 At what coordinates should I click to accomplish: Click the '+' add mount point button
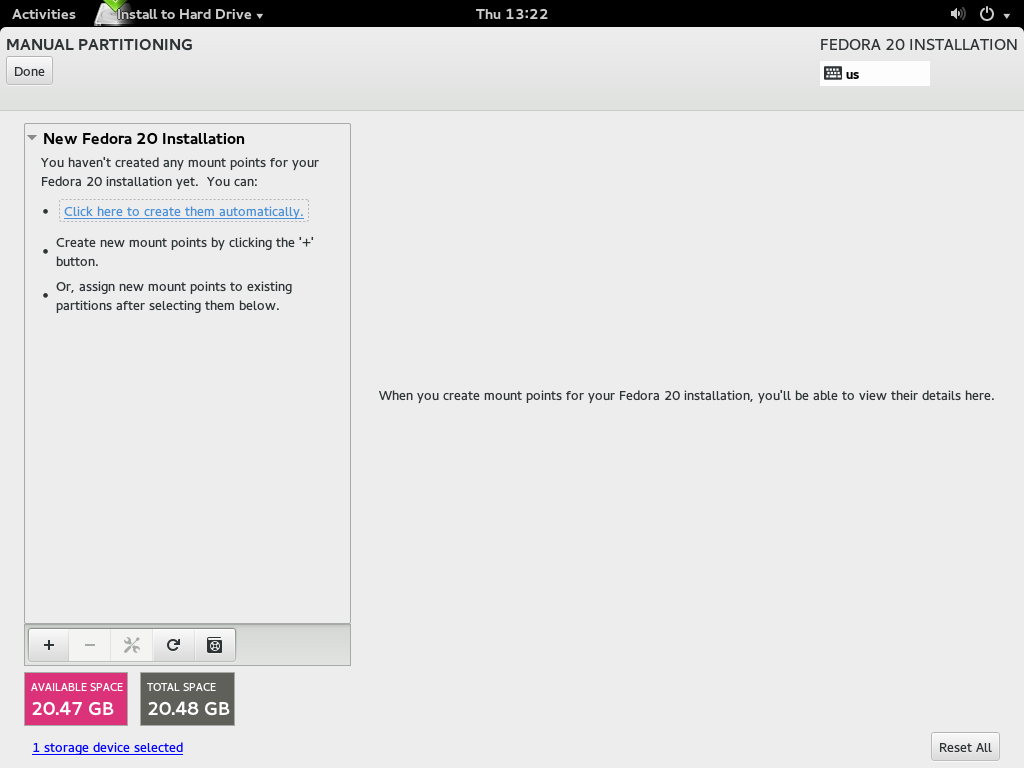point(49,645)
